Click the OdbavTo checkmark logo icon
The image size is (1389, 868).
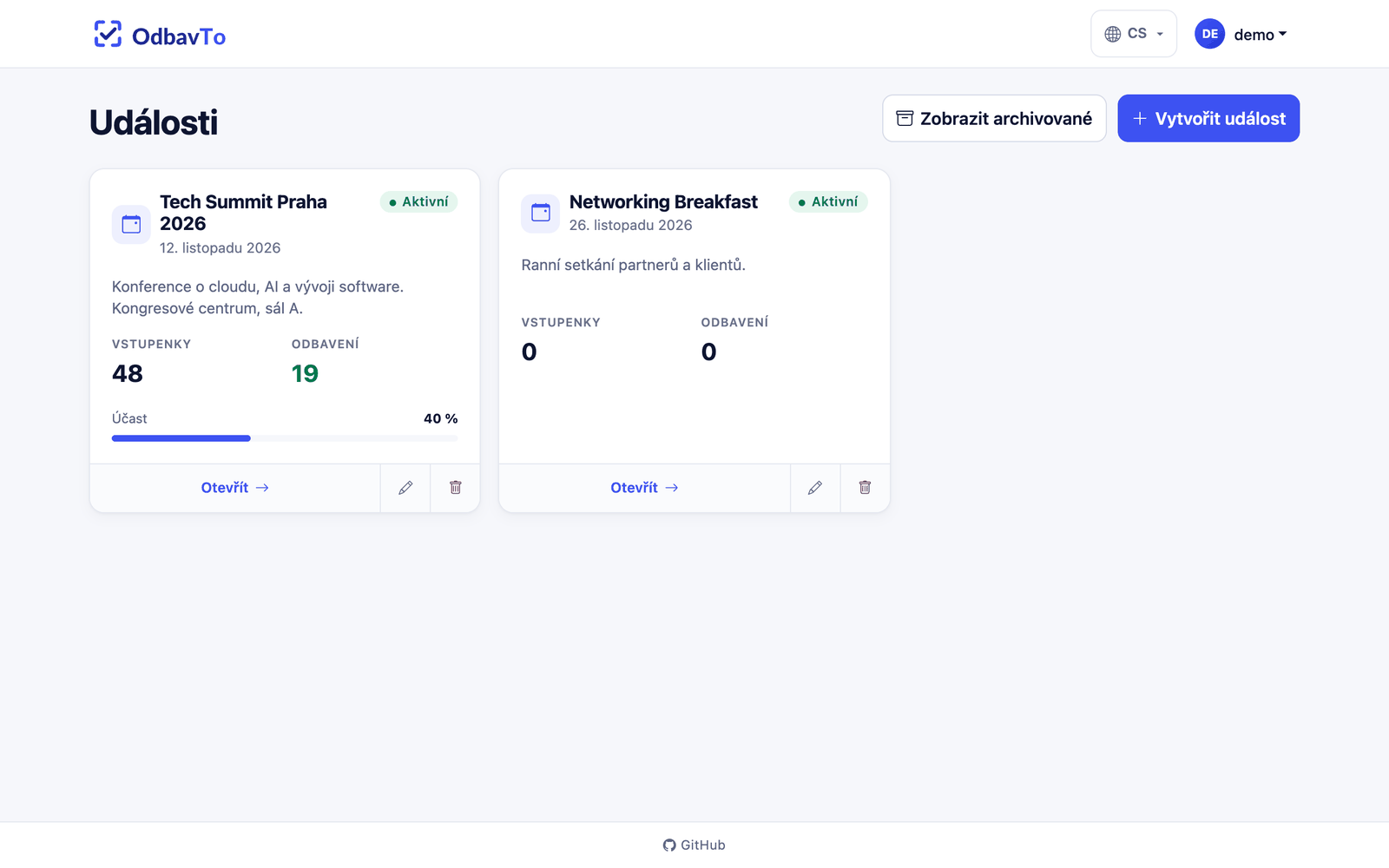(x=108, y=34)
